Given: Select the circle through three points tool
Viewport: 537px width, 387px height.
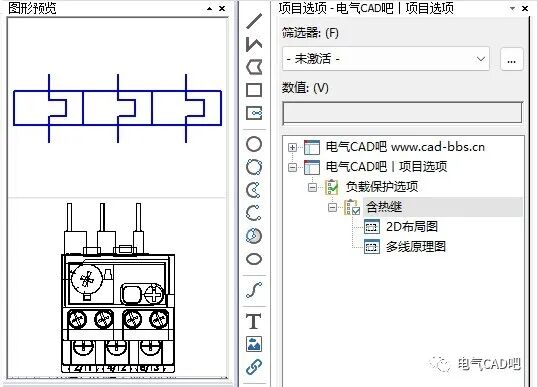Looking at the screenshot, I should [254, 167].
